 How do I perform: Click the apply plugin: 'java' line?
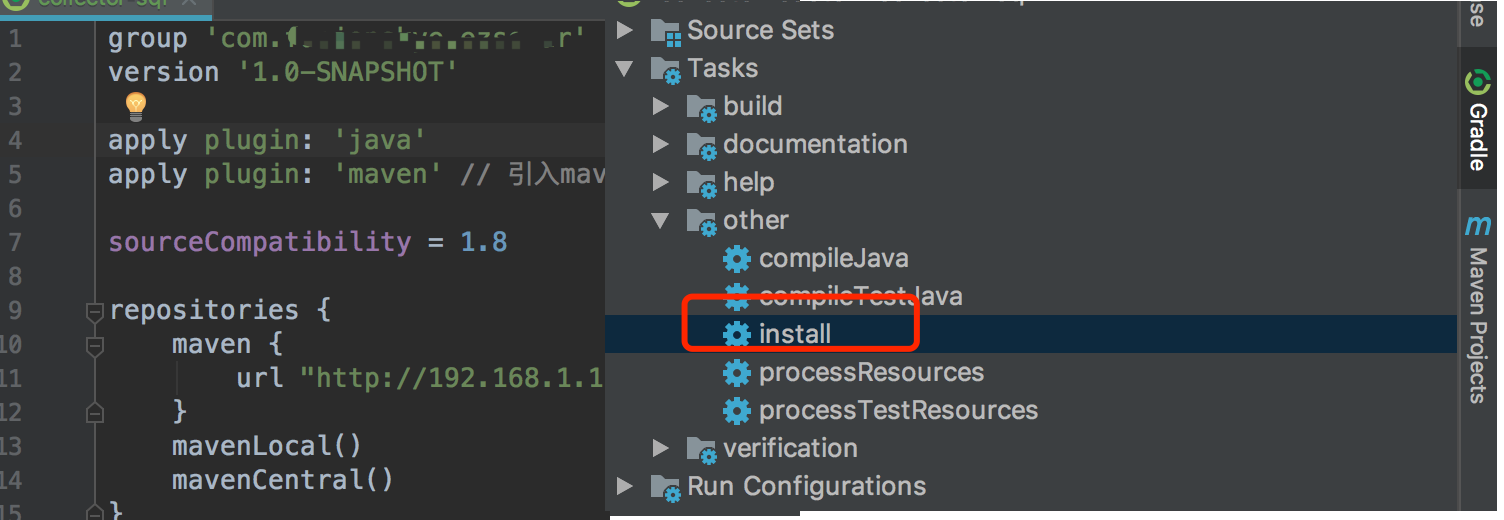click(x=267, y=140)
